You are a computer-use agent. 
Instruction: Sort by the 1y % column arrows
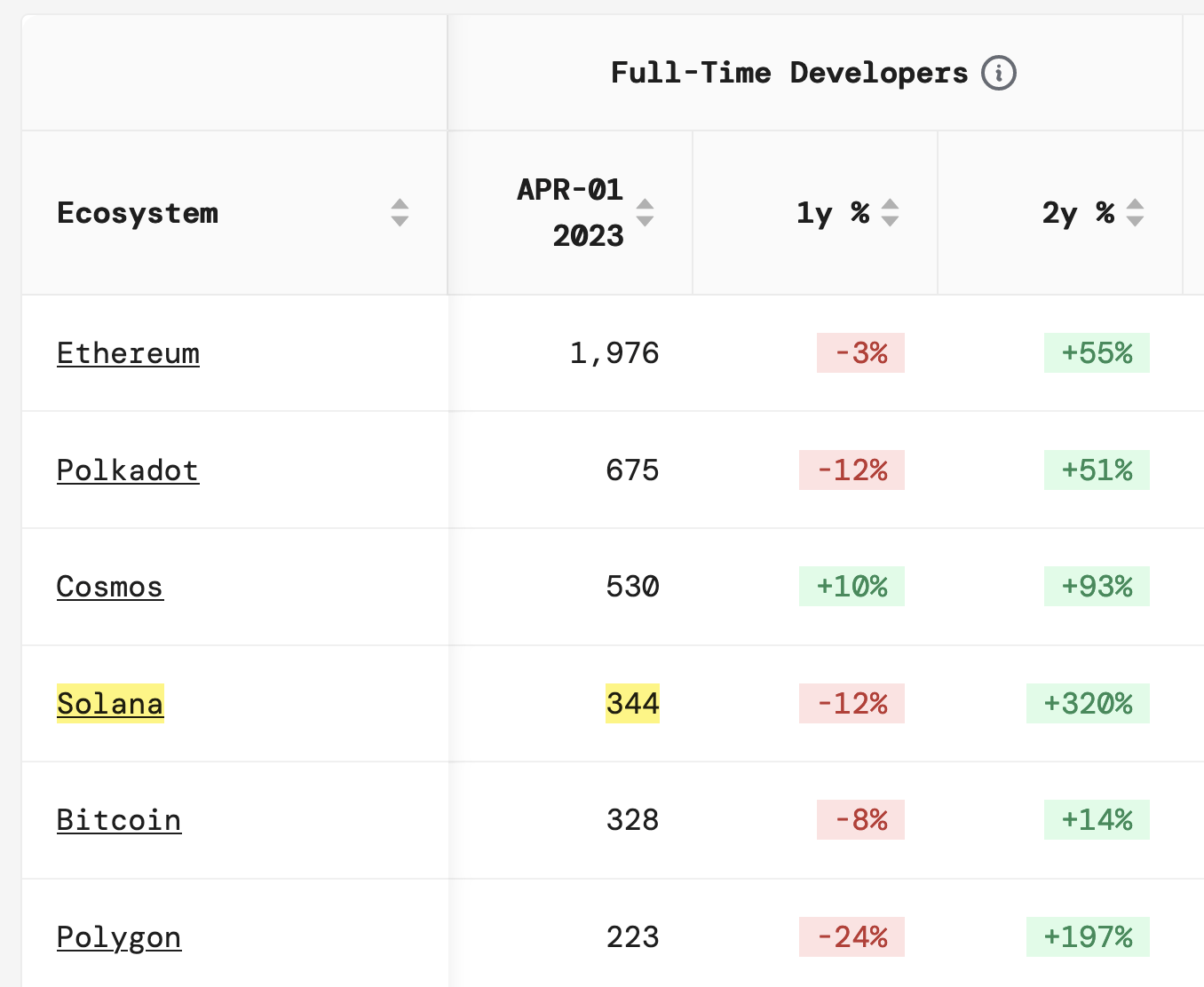[x=890, y=213]
